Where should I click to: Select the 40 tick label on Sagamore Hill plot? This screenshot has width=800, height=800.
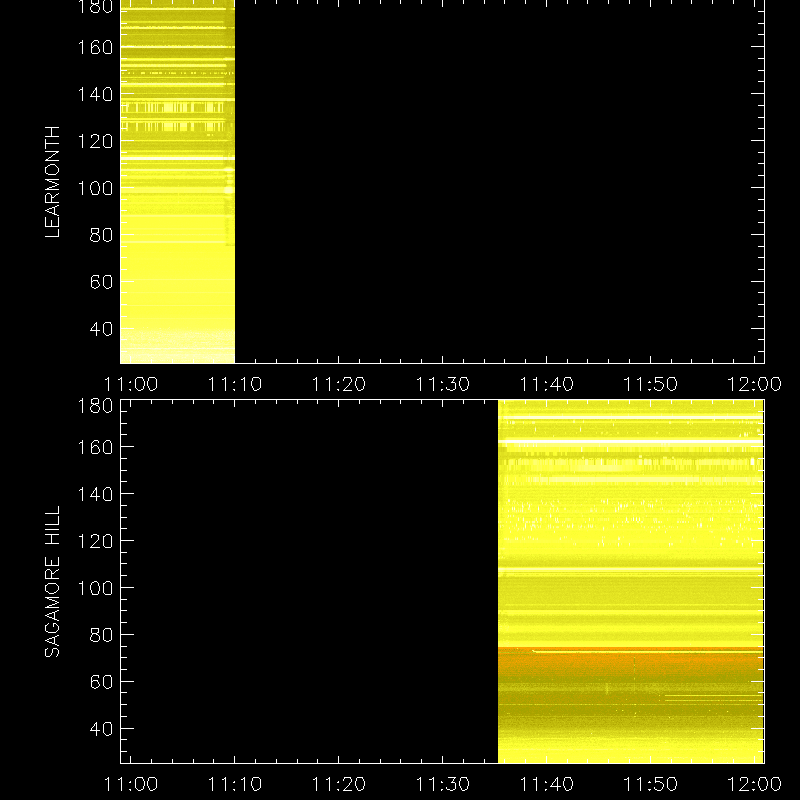[x=101, y=729]
